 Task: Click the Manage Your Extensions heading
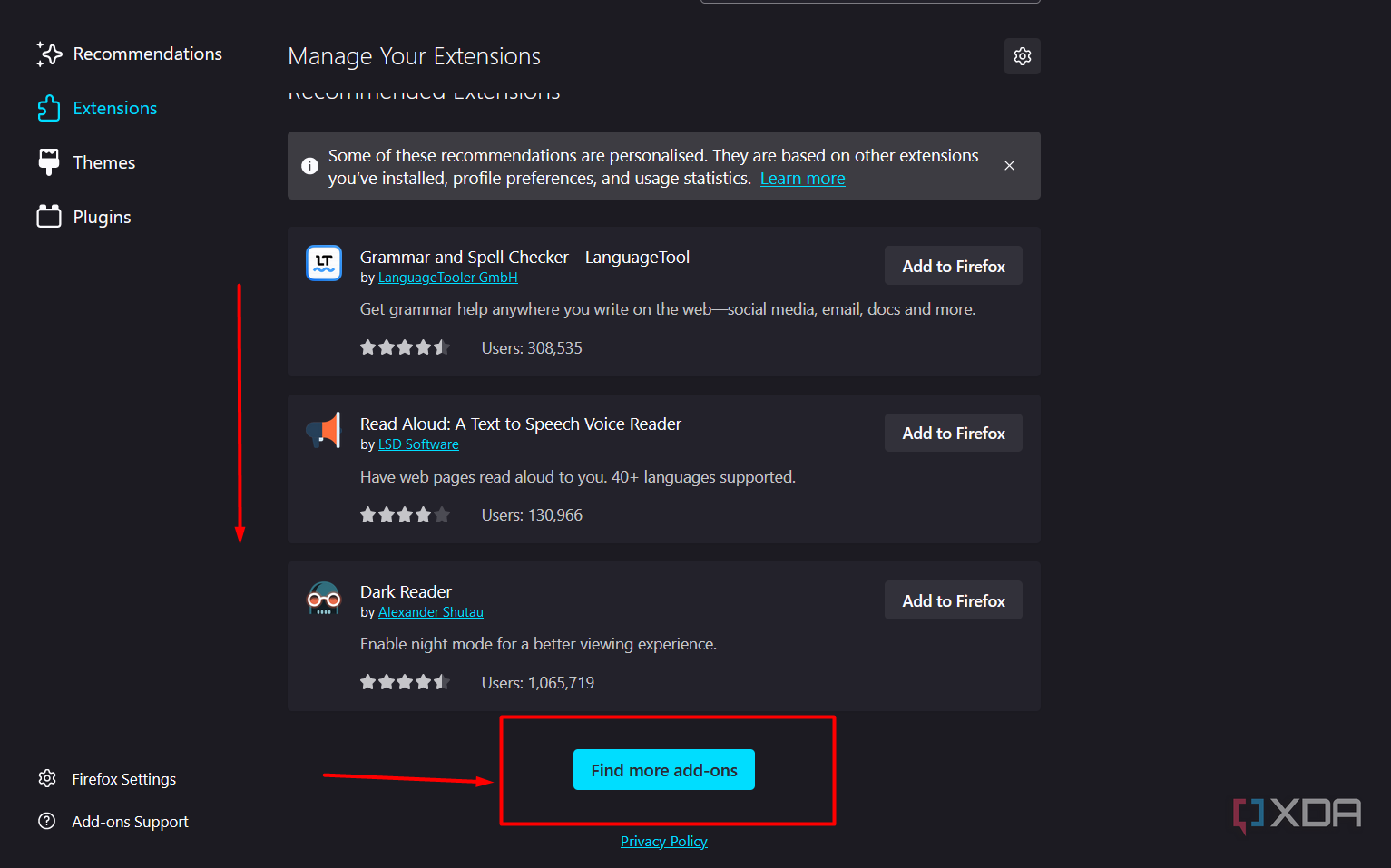pos(414,56)
